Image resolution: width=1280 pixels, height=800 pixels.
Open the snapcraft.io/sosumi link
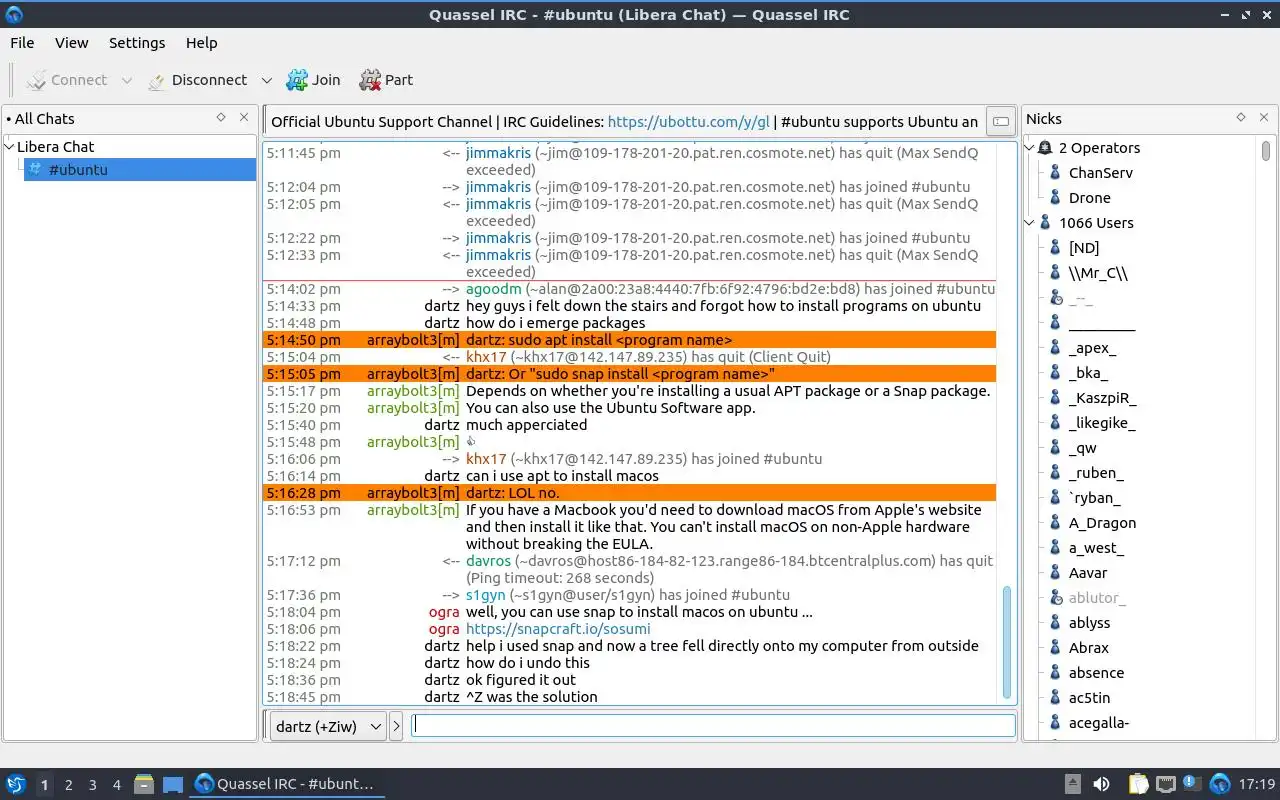(x=558, y=629)
